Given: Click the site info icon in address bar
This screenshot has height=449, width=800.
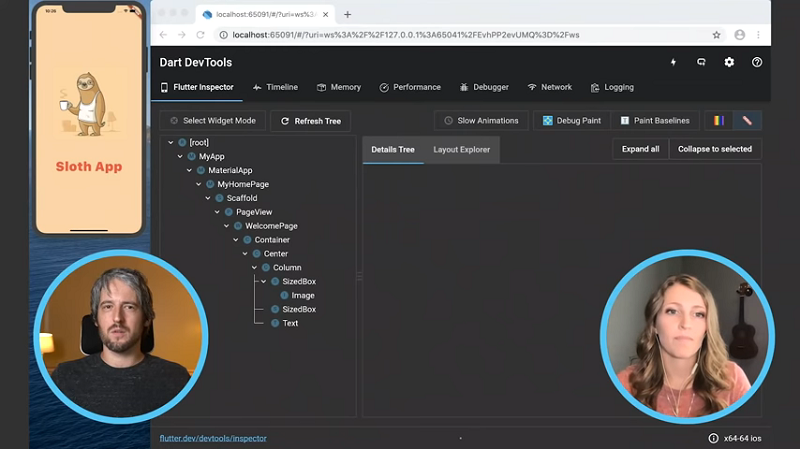Looking at the screenshot, I should 223,35.
